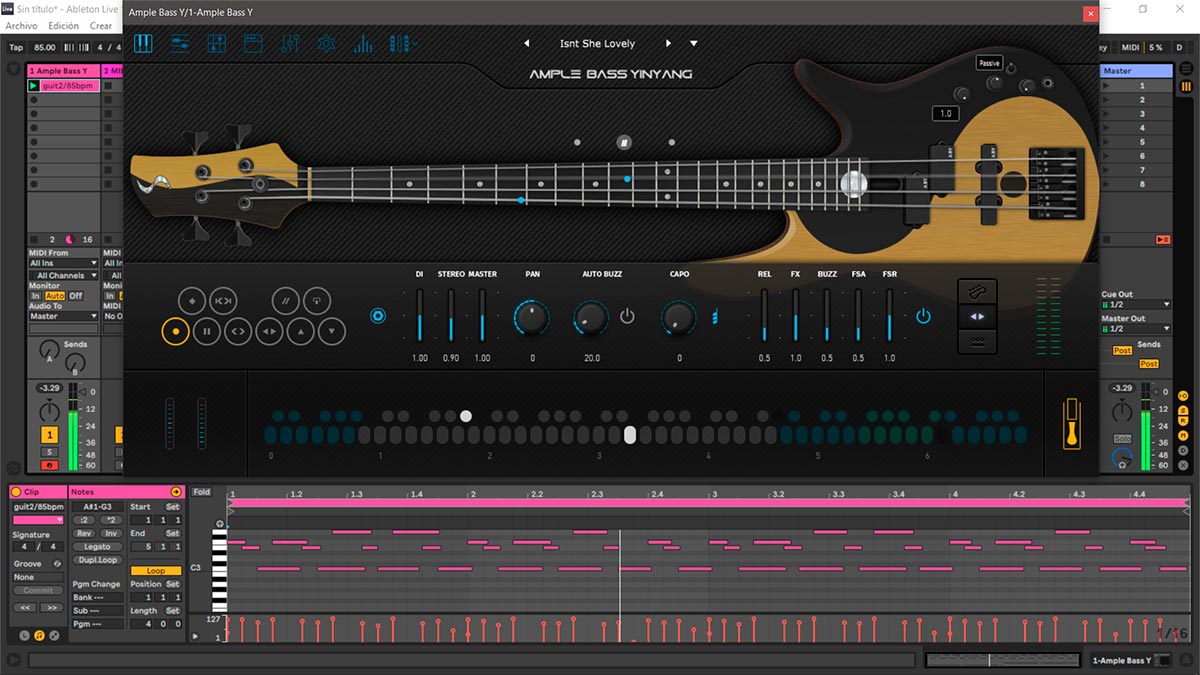The height and width of the screenshot is (675, 1200).
Task: Click the left-right arrows button below the guitar button
Action: pyautogui.click(x=977, y=317)
